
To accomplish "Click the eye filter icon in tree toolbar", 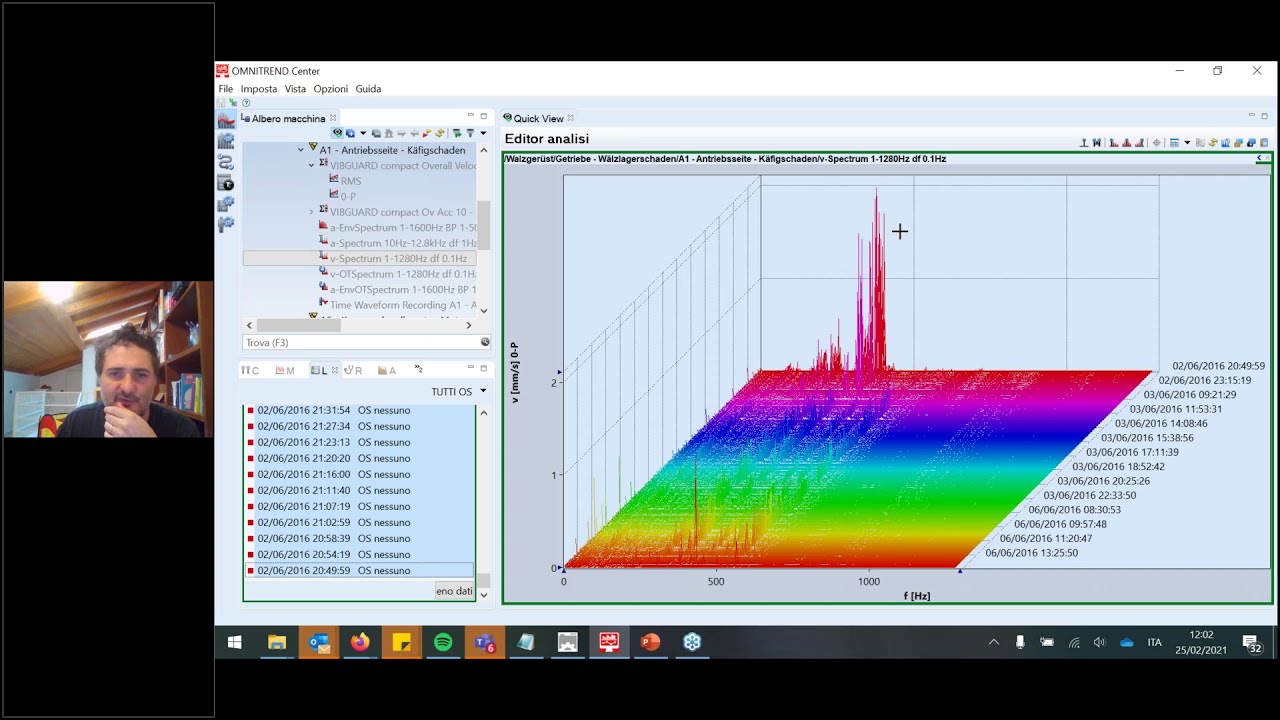I will [337, 133].
